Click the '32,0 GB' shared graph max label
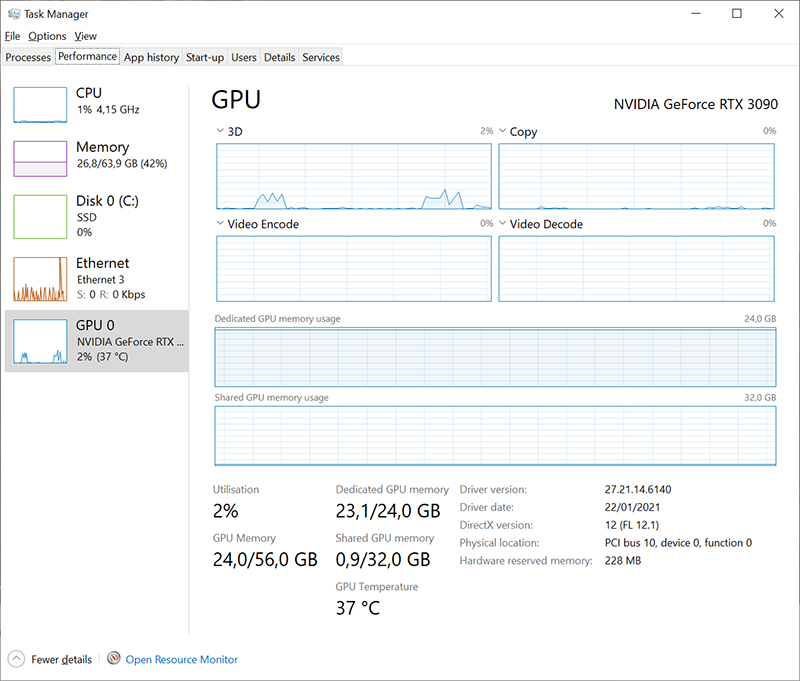Image resolution: width=800 pixels, height=681 pixels. (x=760, y=397)
